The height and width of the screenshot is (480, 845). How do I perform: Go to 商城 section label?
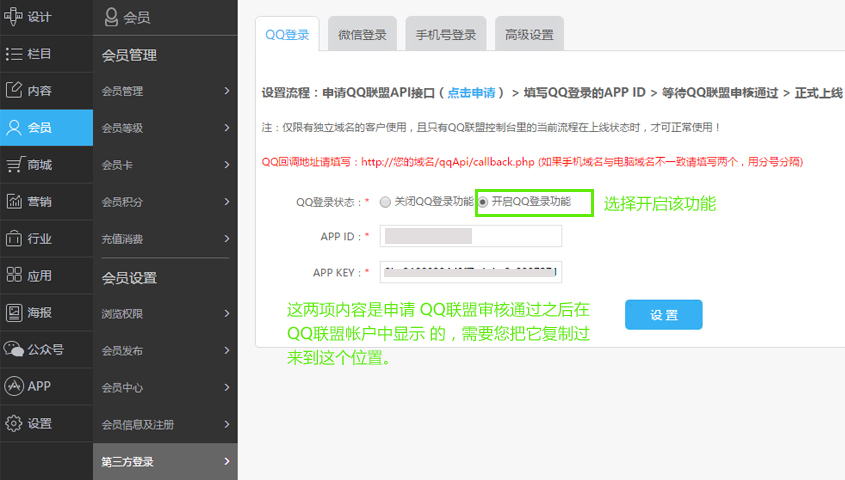(39, 165)
